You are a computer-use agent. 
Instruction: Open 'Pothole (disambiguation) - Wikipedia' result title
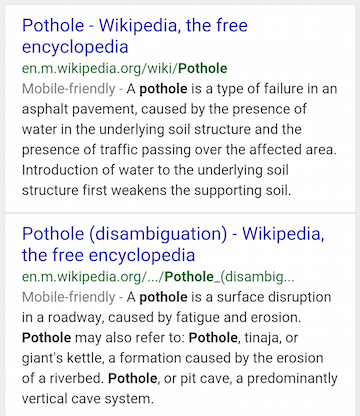[x=173, y=244]
